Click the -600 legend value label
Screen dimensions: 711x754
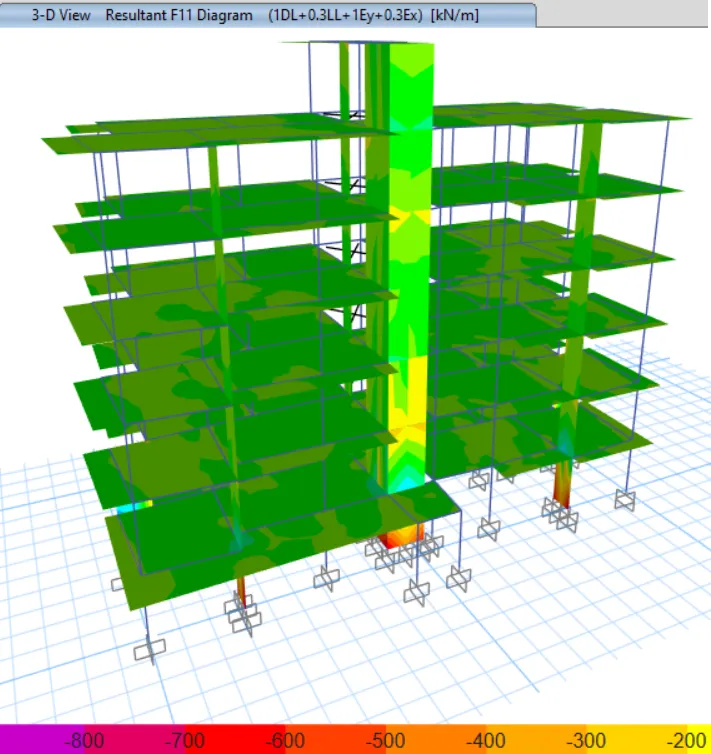[x=285, y=741]
